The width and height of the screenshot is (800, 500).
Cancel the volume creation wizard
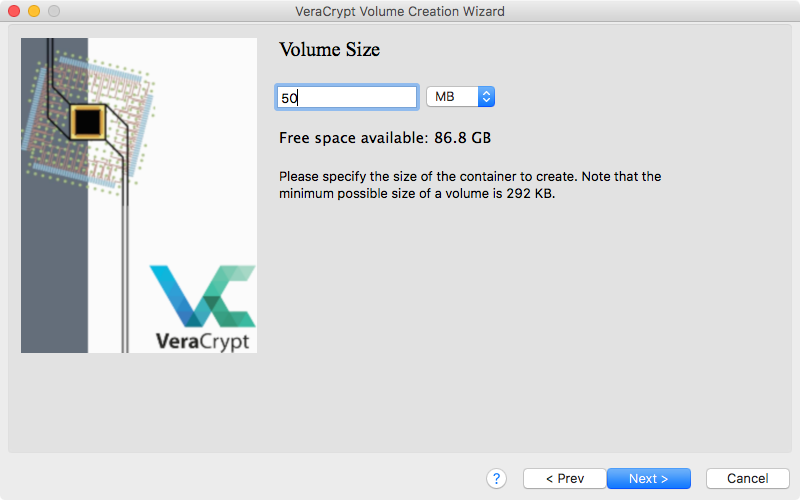click(747, 479)
